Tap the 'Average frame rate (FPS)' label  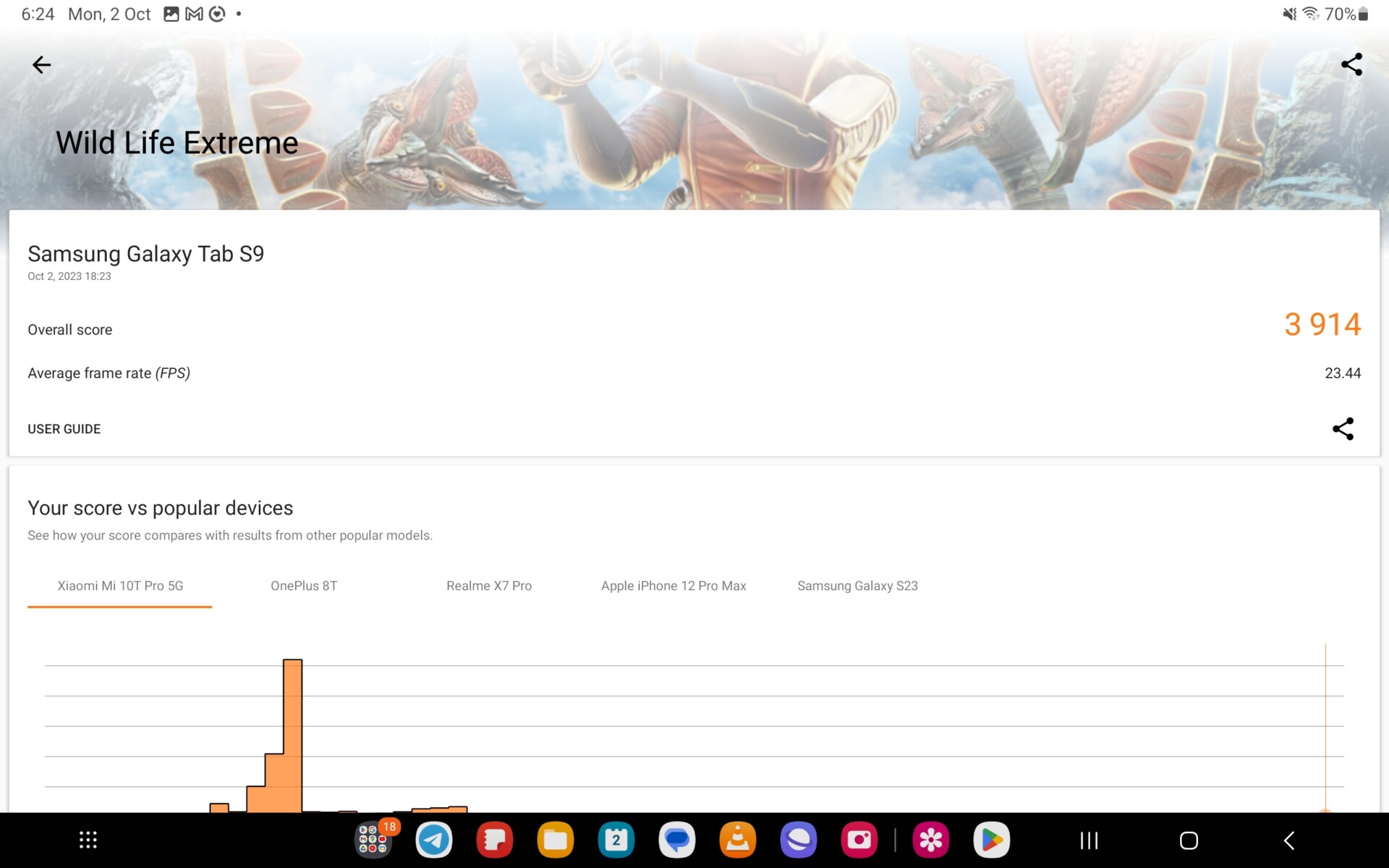tap(109, 373)
